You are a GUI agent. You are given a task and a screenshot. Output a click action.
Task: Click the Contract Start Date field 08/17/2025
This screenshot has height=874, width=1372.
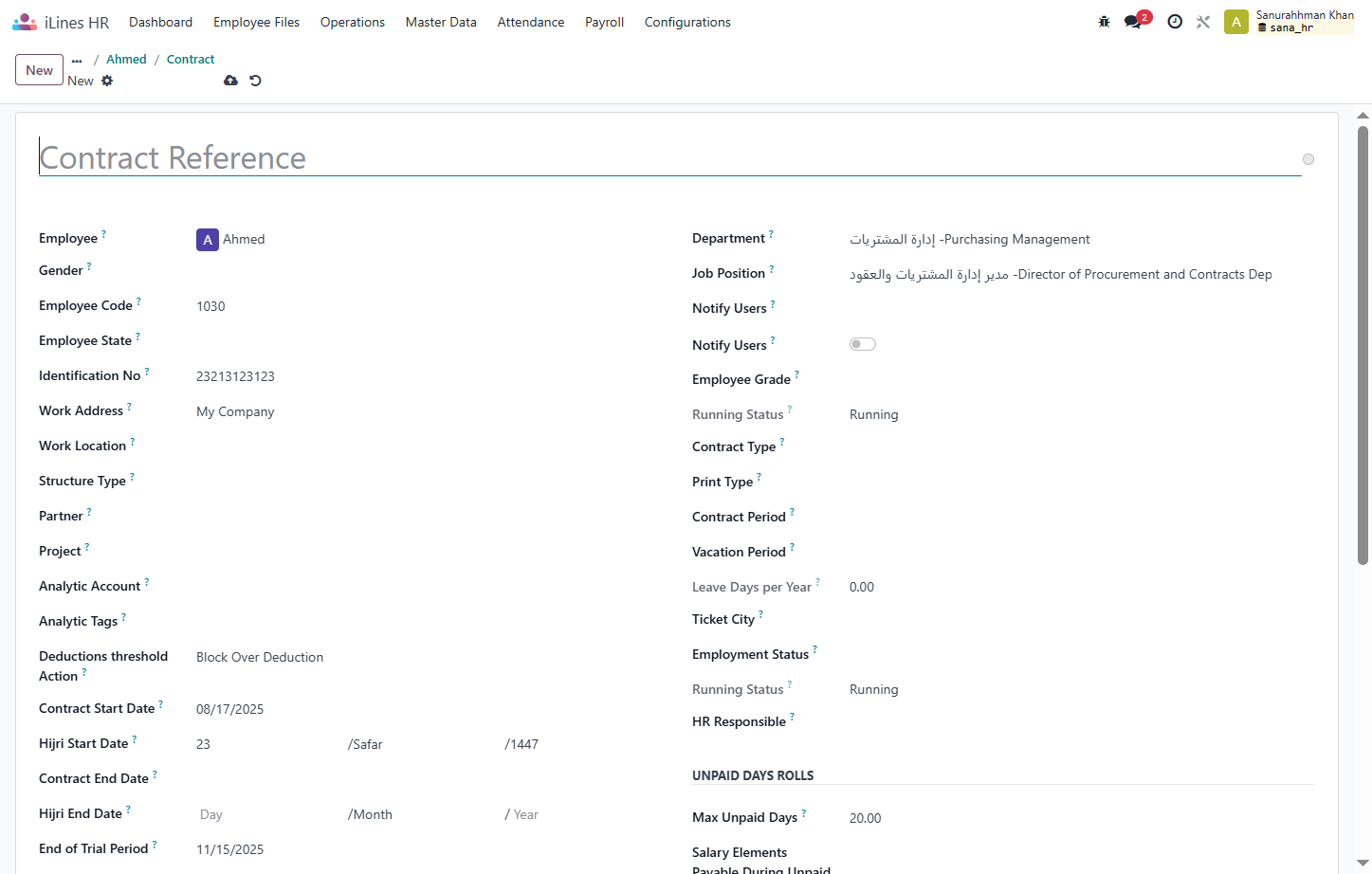[x=429, y=710]
